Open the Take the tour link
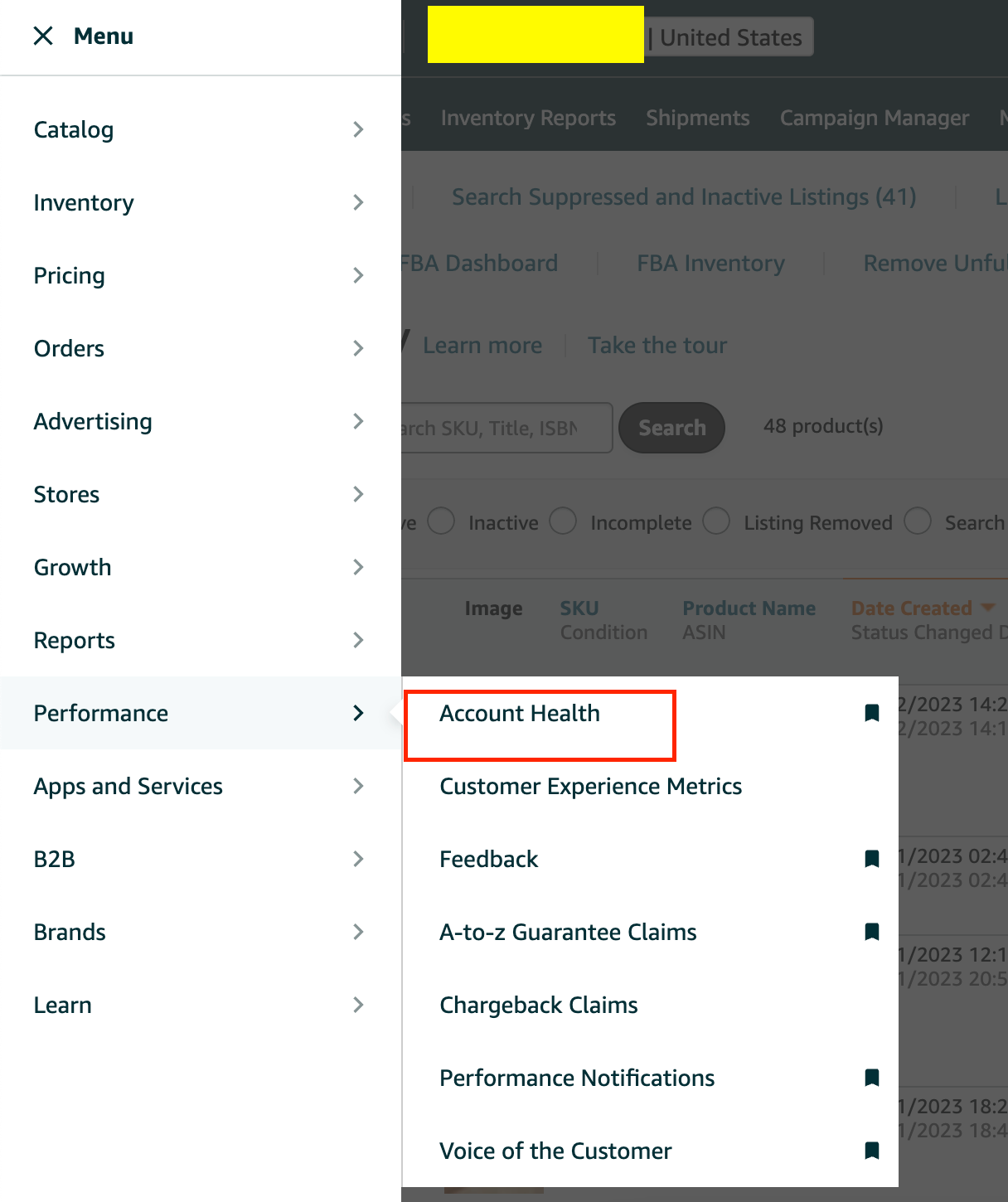 (x=657, y=345)
